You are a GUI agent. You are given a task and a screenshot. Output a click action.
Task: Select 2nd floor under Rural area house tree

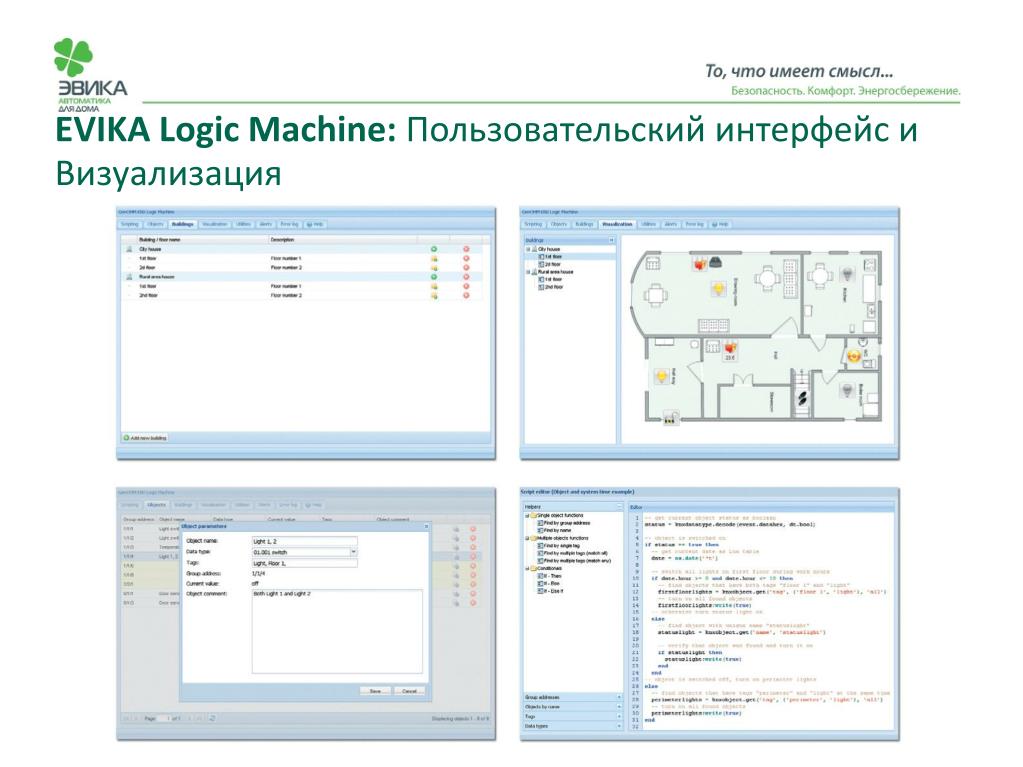[x=549, y=287]
